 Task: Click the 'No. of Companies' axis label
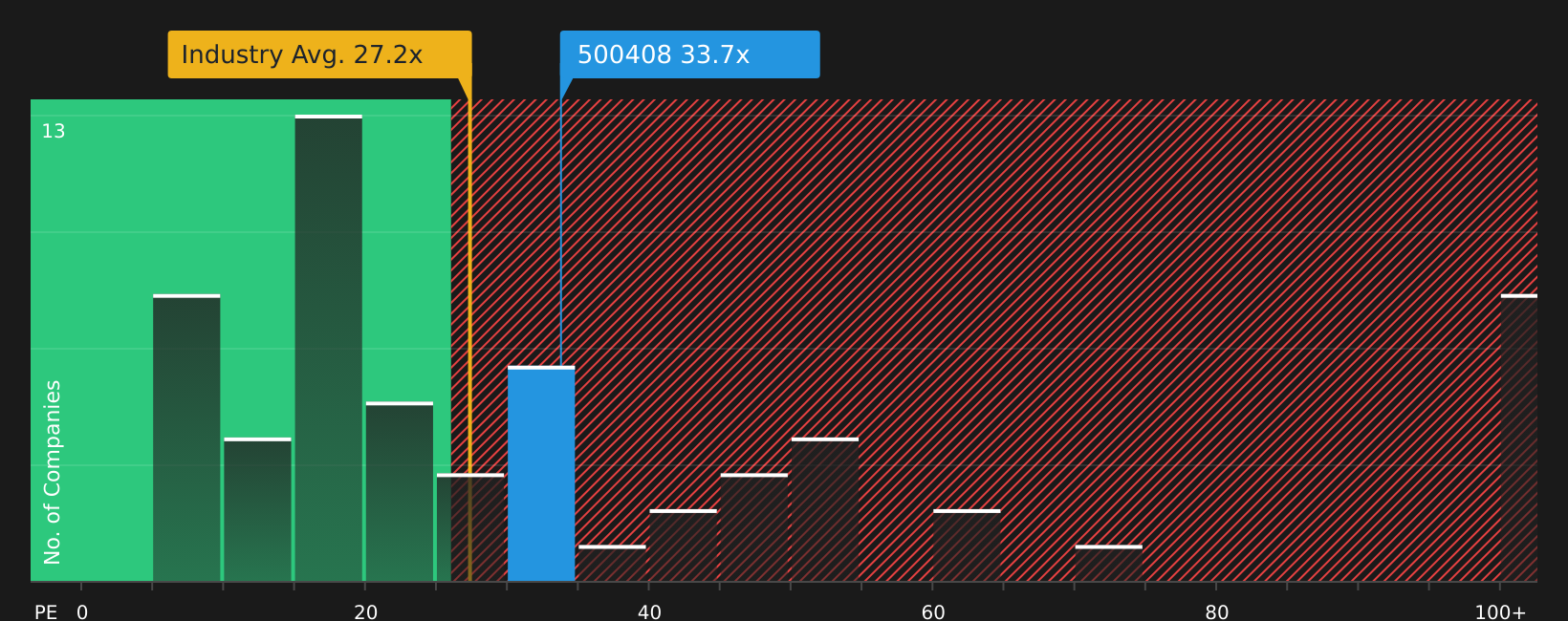coord(53,472)
